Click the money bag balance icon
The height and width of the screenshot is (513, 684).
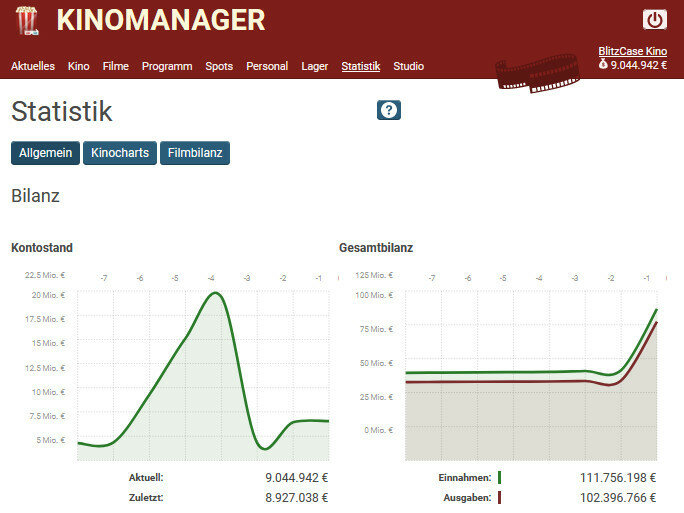click(x=603, y=65)
